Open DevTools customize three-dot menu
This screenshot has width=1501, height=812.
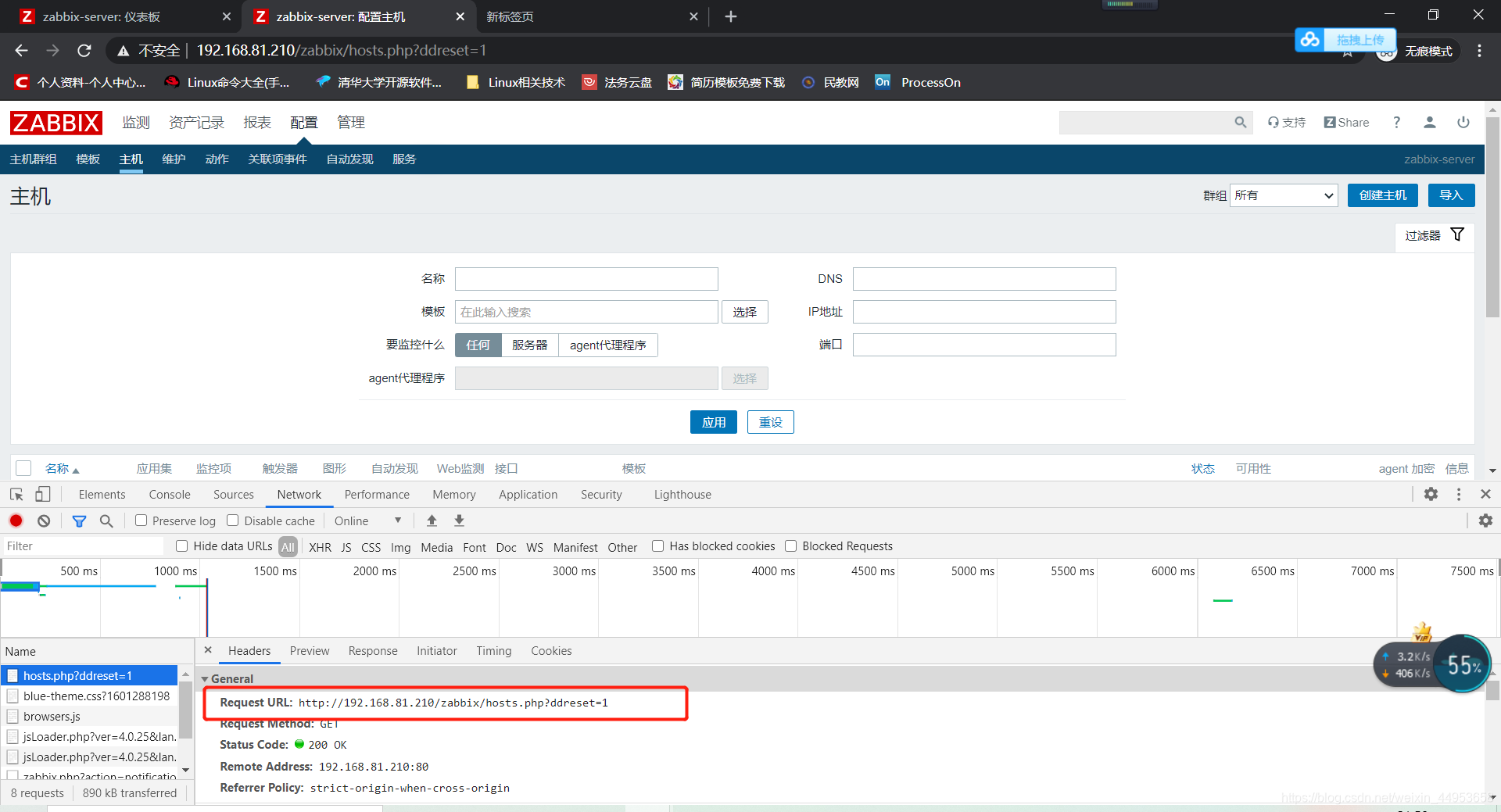1459,495
